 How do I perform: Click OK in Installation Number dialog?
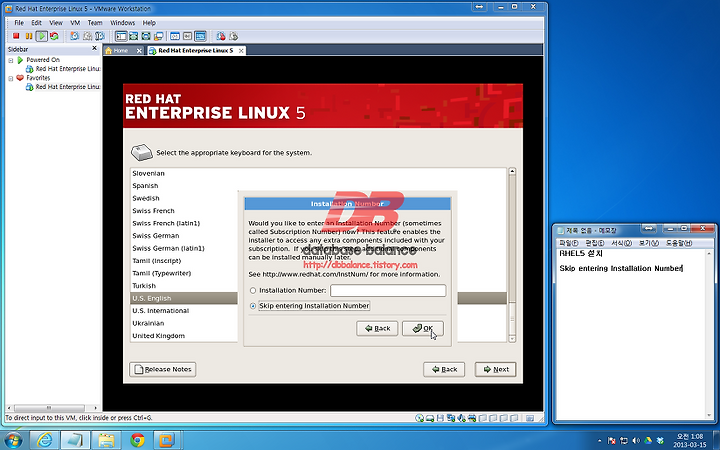pyautogui.click(x=422, y=328)
